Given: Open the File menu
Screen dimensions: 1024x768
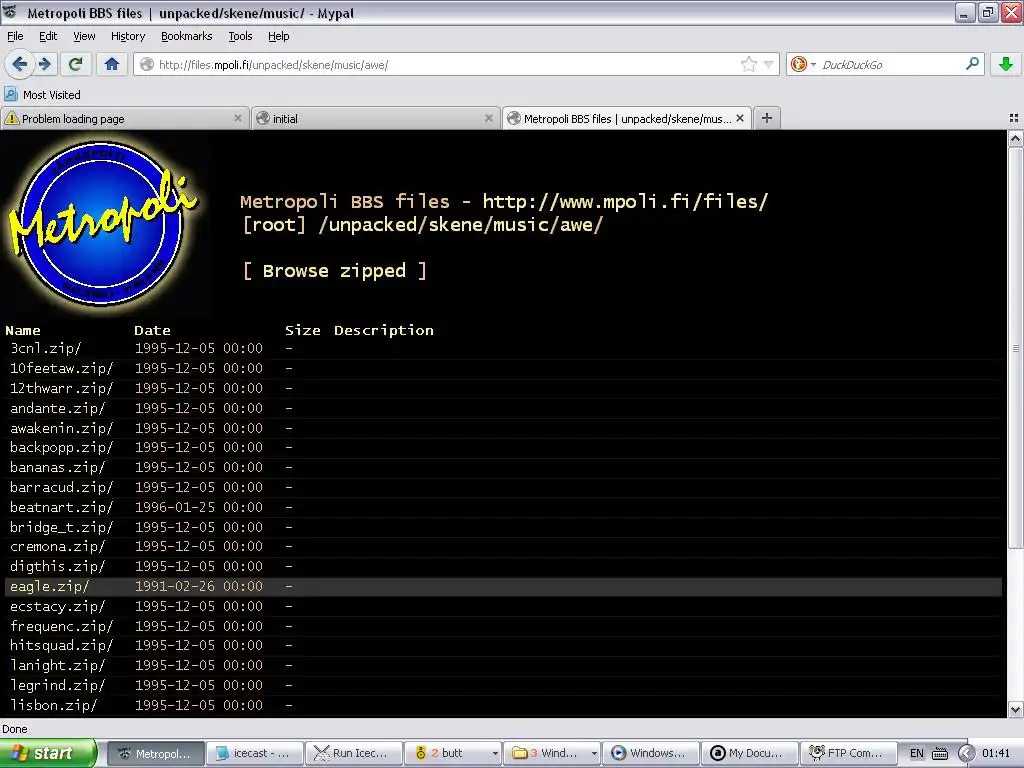Looking at the screenshot, I should click(15, 36).
